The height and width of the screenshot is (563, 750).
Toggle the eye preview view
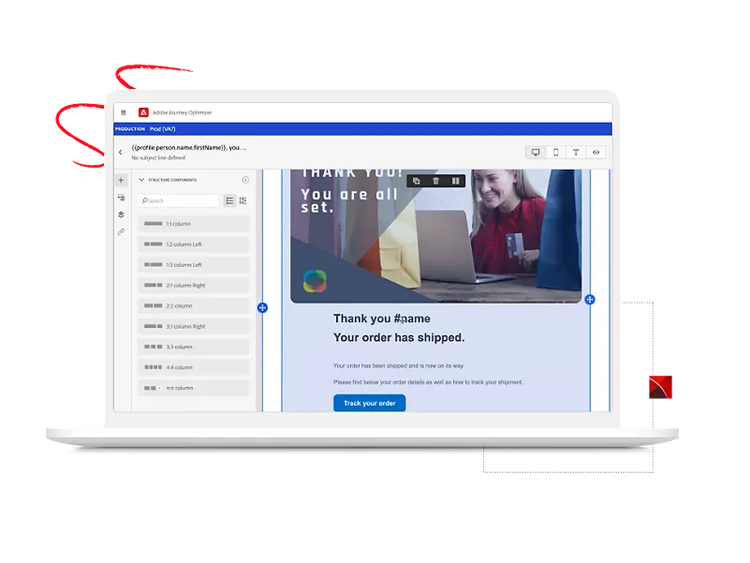point(596,152)
